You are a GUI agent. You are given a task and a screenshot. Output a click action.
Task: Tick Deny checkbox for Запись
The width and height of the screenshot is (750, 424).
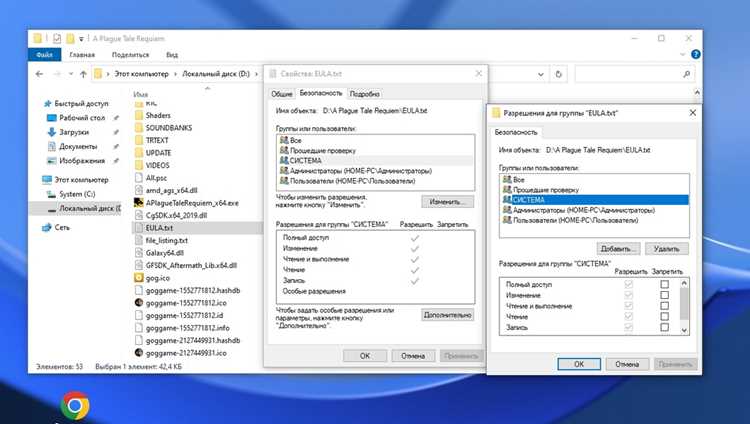(x=664, y=327)
